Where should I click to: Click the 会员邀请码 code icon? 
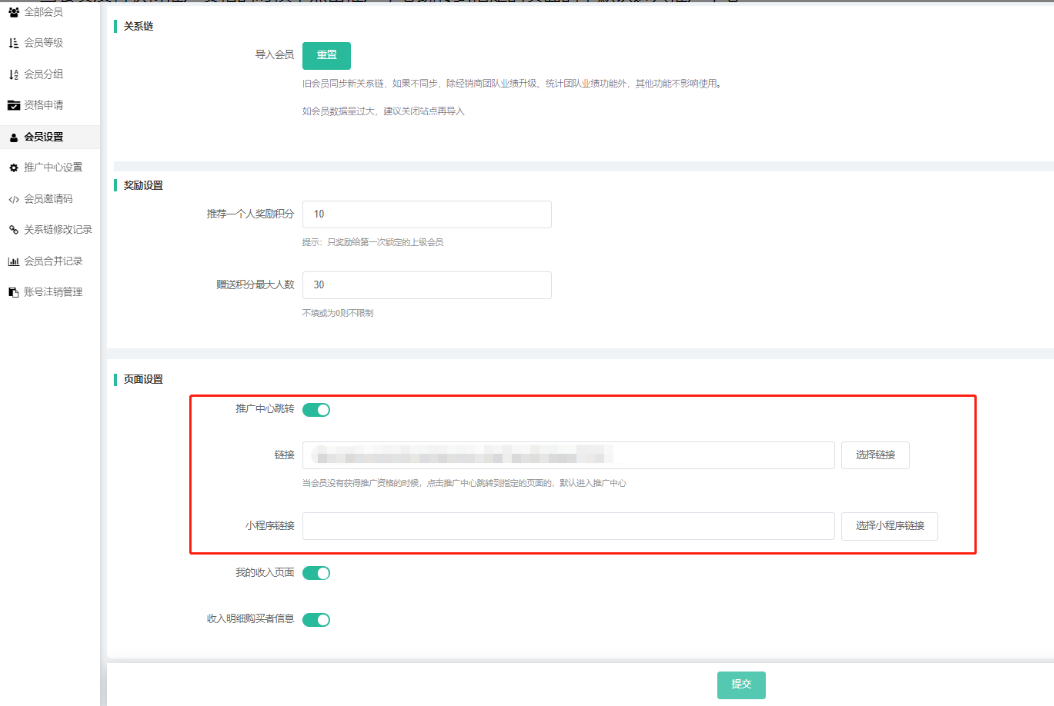tap(14, 199)
